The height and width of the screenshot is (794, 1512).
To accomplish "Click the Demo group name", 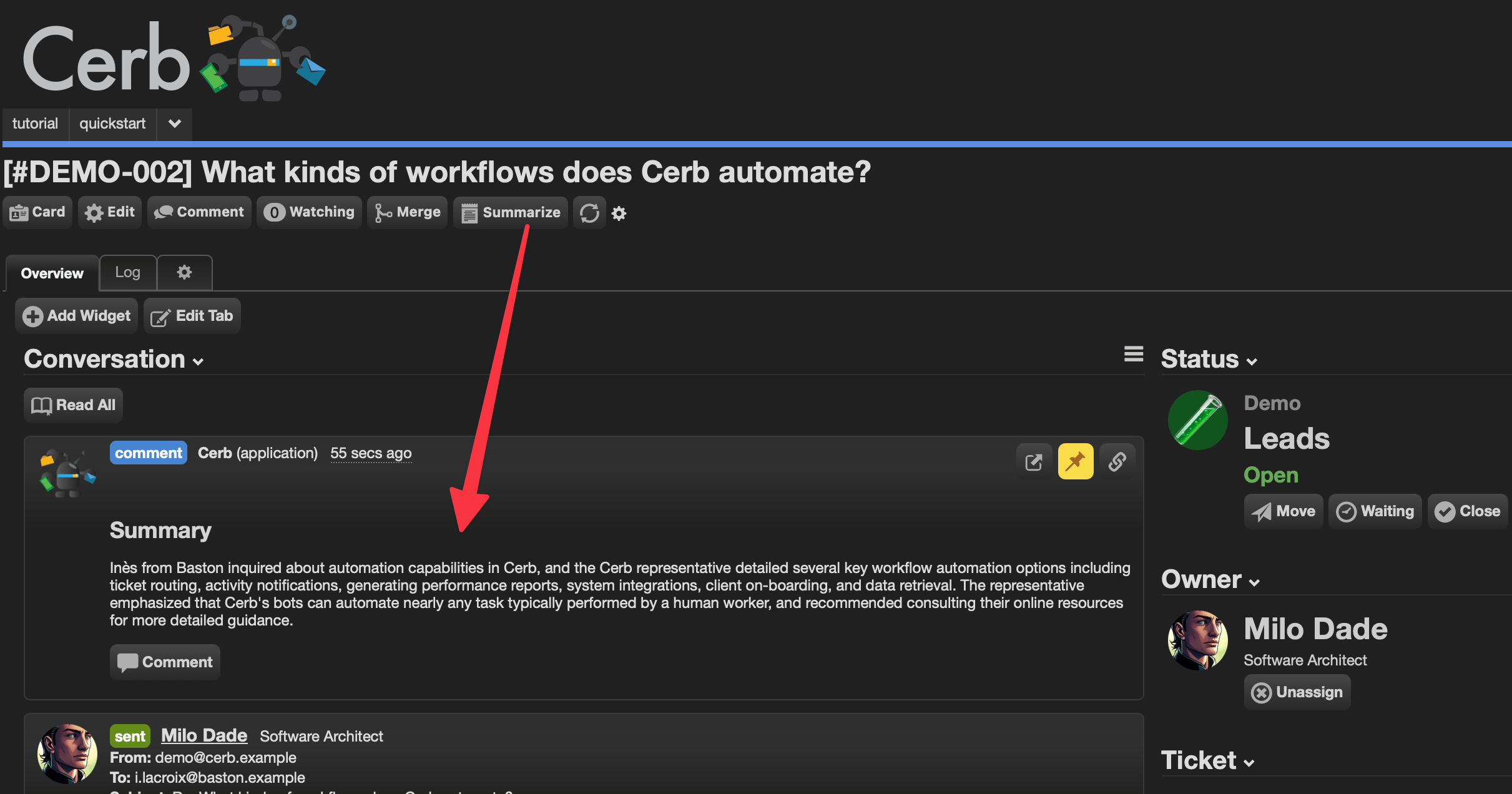I will 1272,403.
